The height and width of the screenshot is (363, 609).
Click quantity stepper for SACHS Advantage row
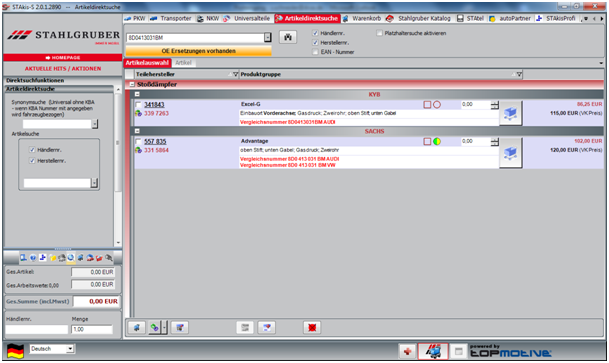(x=494, y=142)
